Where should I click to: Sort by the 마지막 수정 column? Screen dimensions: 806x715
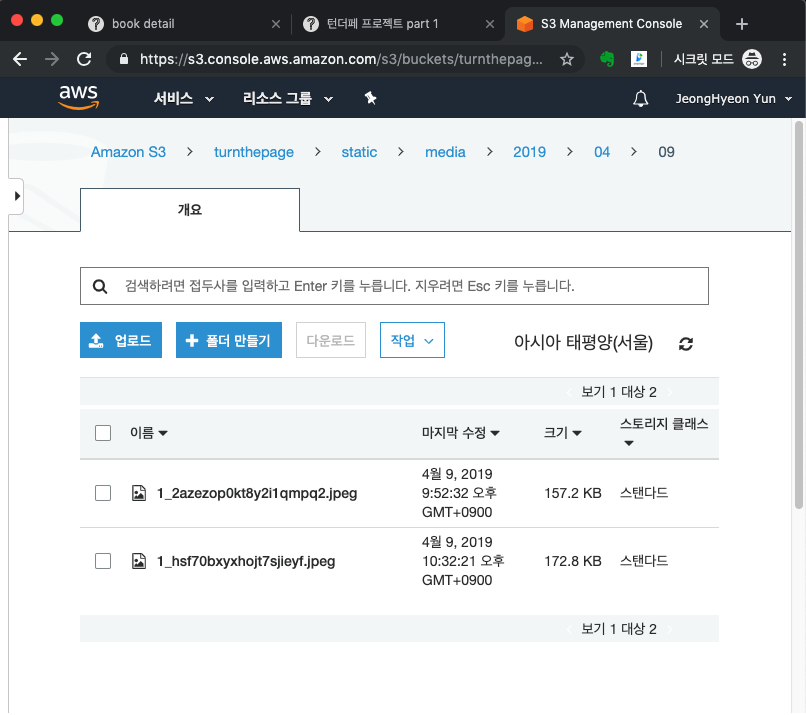click(461, 433)
